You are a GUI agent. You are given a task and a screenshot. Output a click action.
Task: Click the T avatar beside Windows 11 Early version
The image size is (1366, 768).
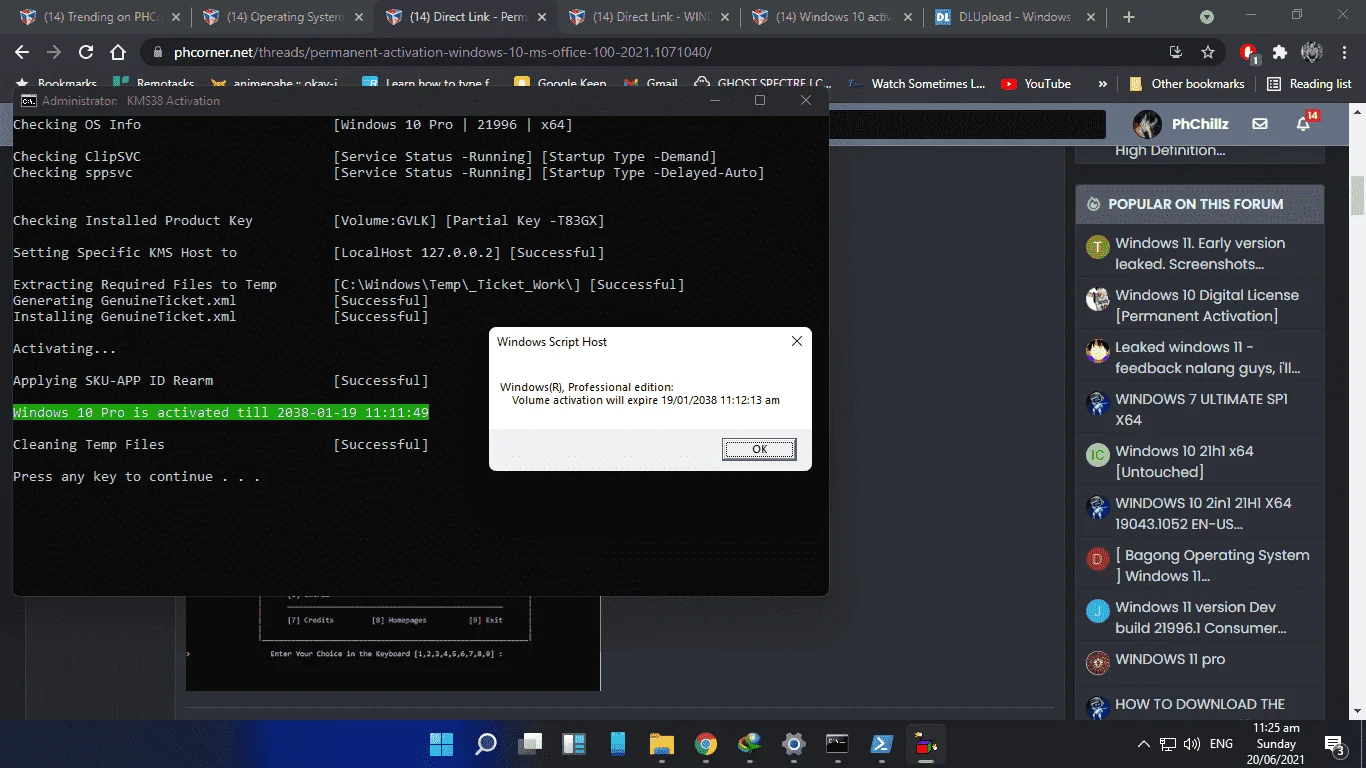point(1098,247)
